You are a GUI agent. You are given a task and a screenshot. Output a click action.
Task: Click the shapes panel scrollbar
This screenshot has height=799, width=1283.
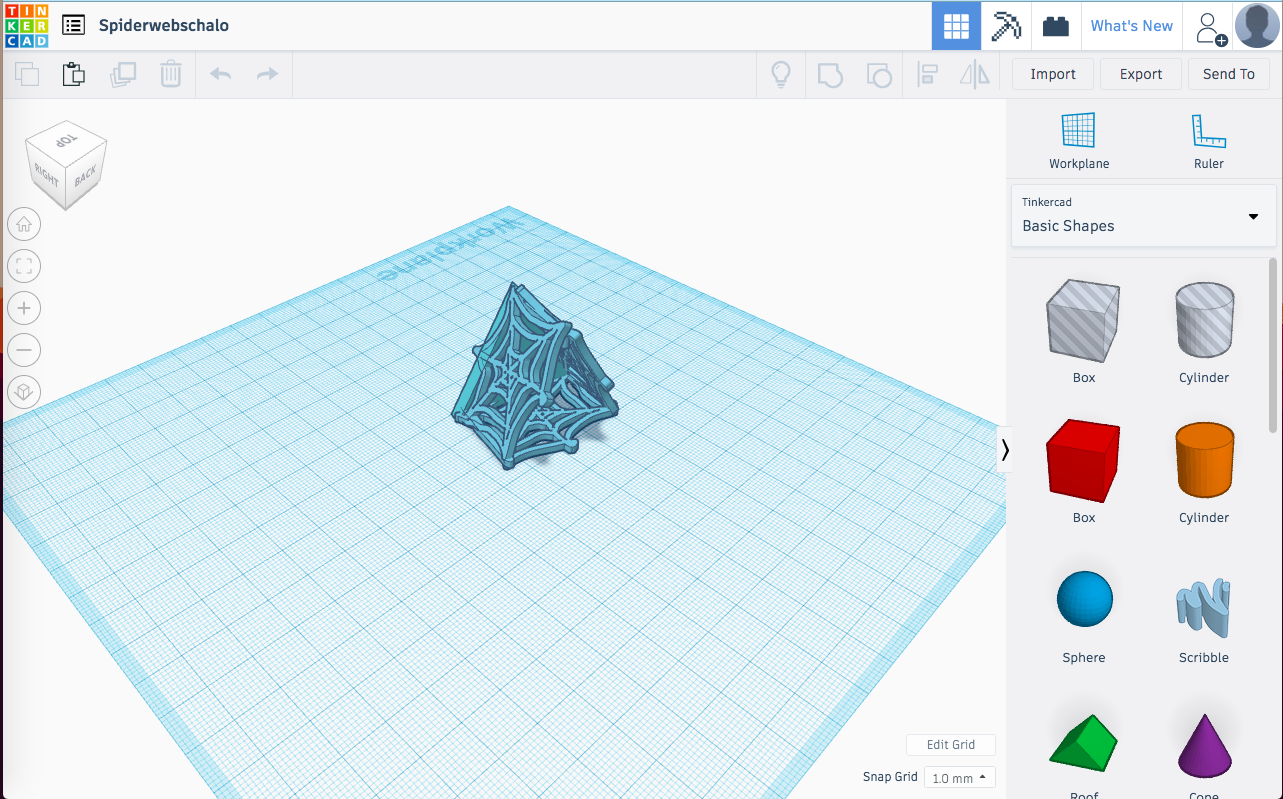[x=1273, y=345]
